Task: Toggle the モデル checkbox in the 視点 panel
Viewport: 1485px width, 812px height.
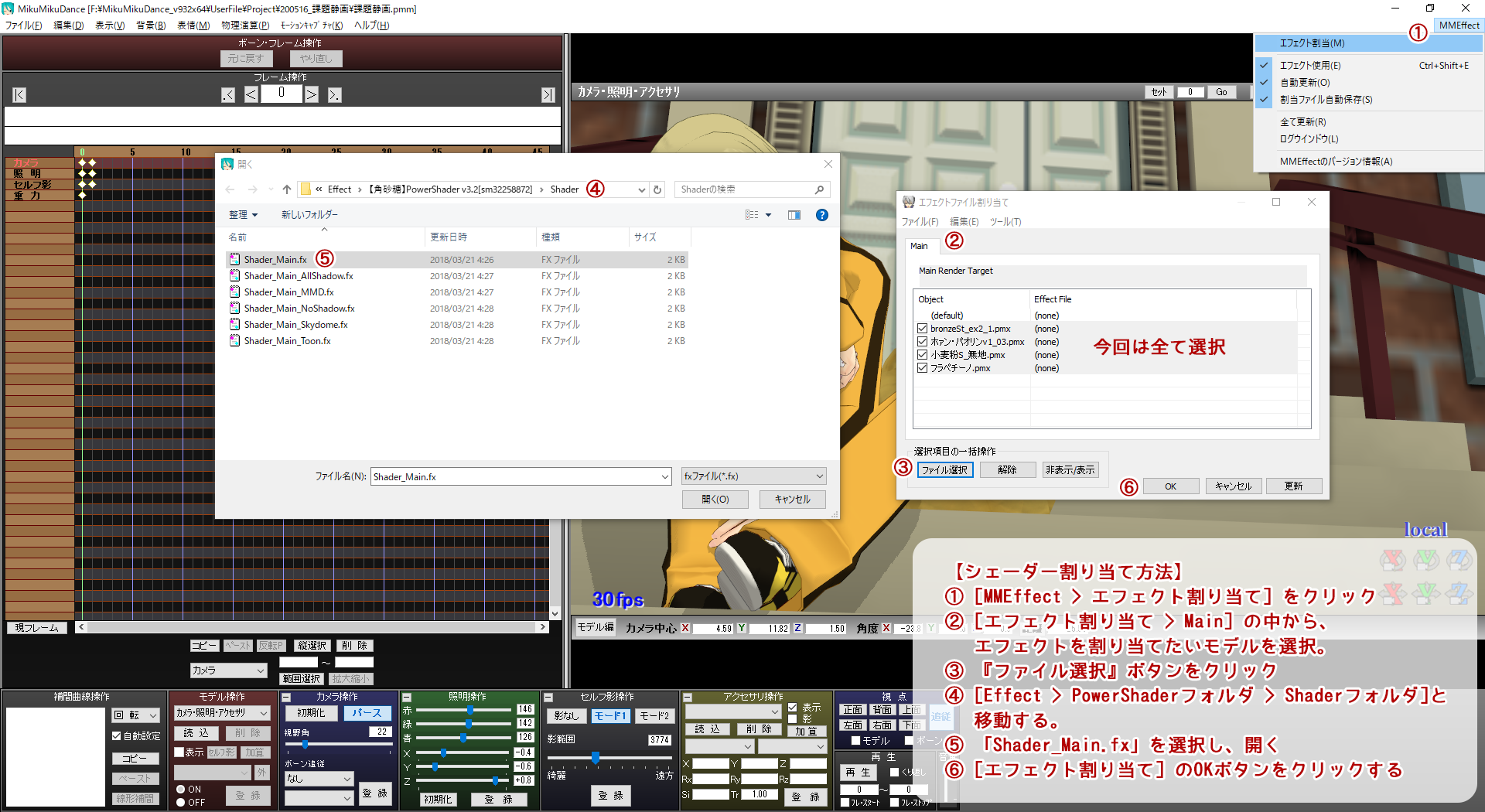Action: coord(855,741)
